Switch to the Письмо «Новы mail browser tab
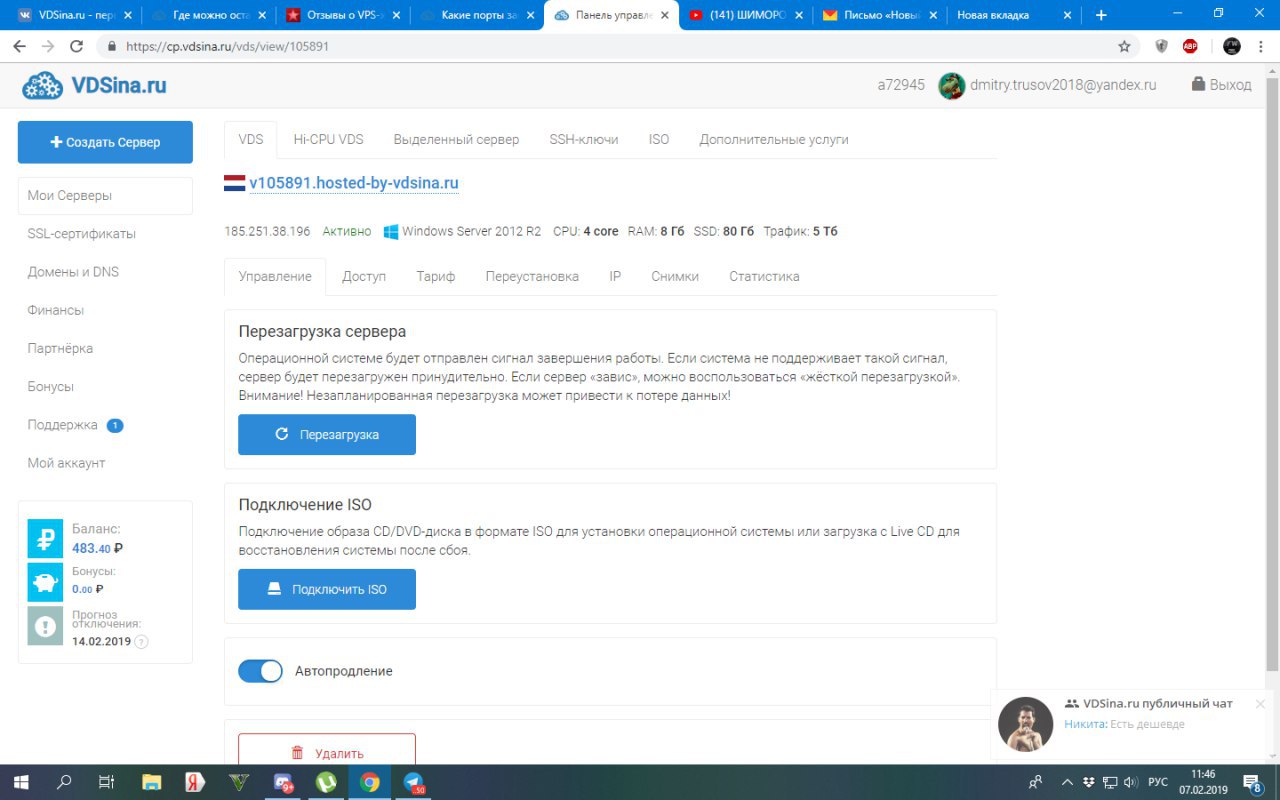 click(x=880, y=15)
